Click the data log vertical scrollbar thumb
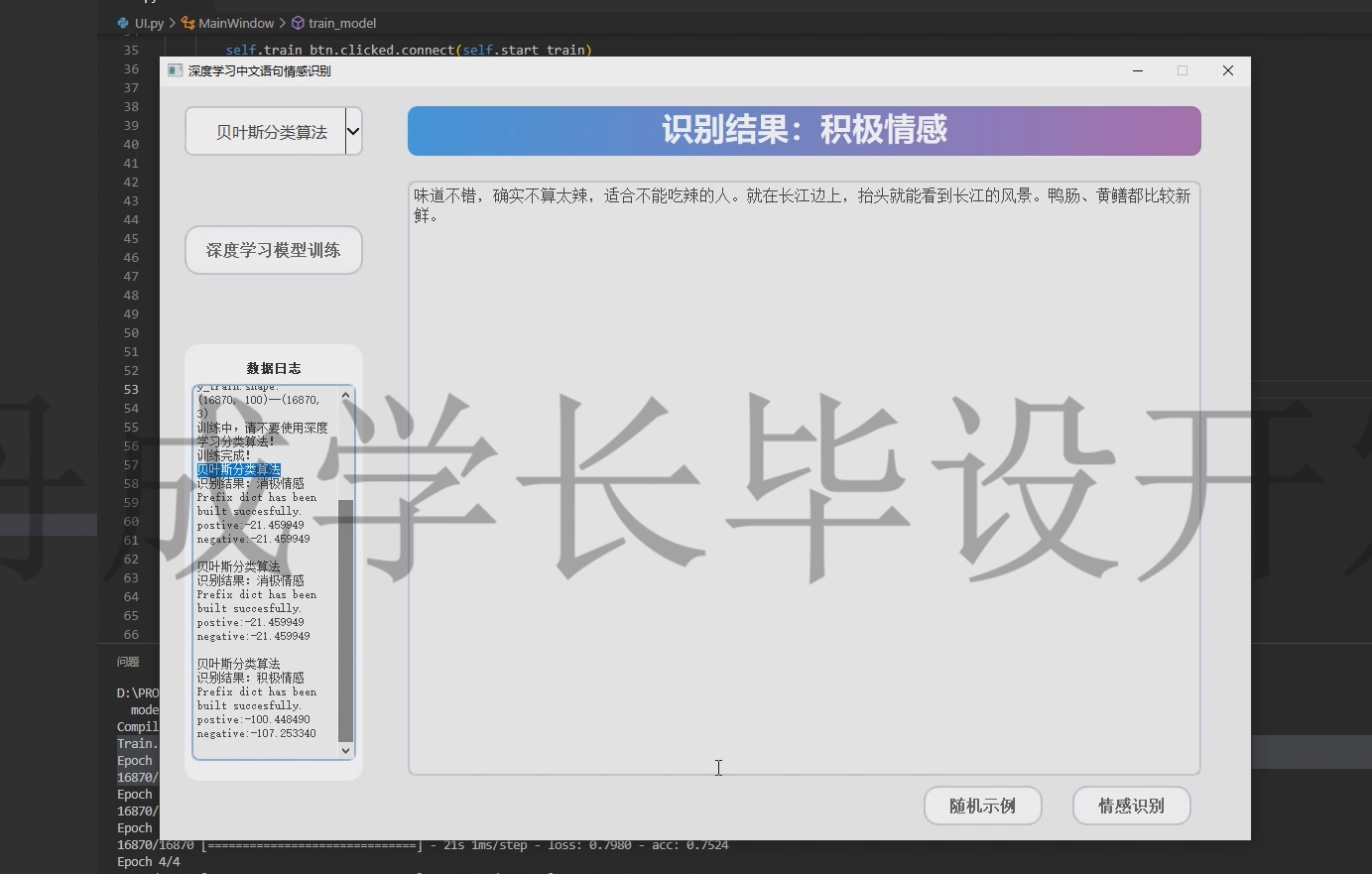This screenshot has width=1372, height=874. click(x=345, y=620)
